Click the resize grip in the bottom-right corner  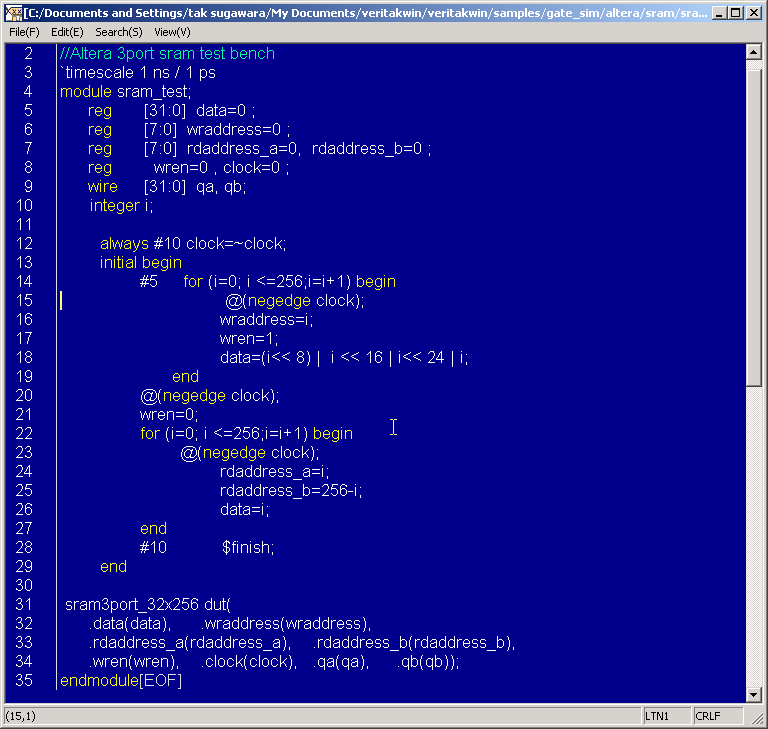click(x=759, y=720)
